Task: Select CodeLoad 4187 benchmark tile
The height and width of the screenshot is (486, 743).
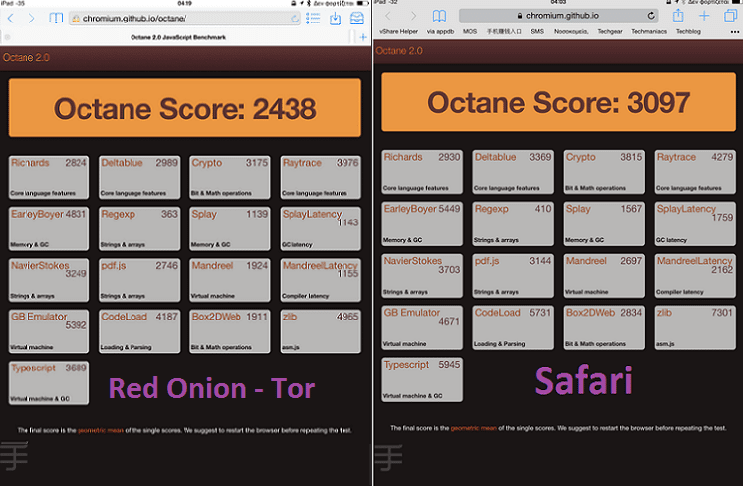Action: (x=139, y=331)
